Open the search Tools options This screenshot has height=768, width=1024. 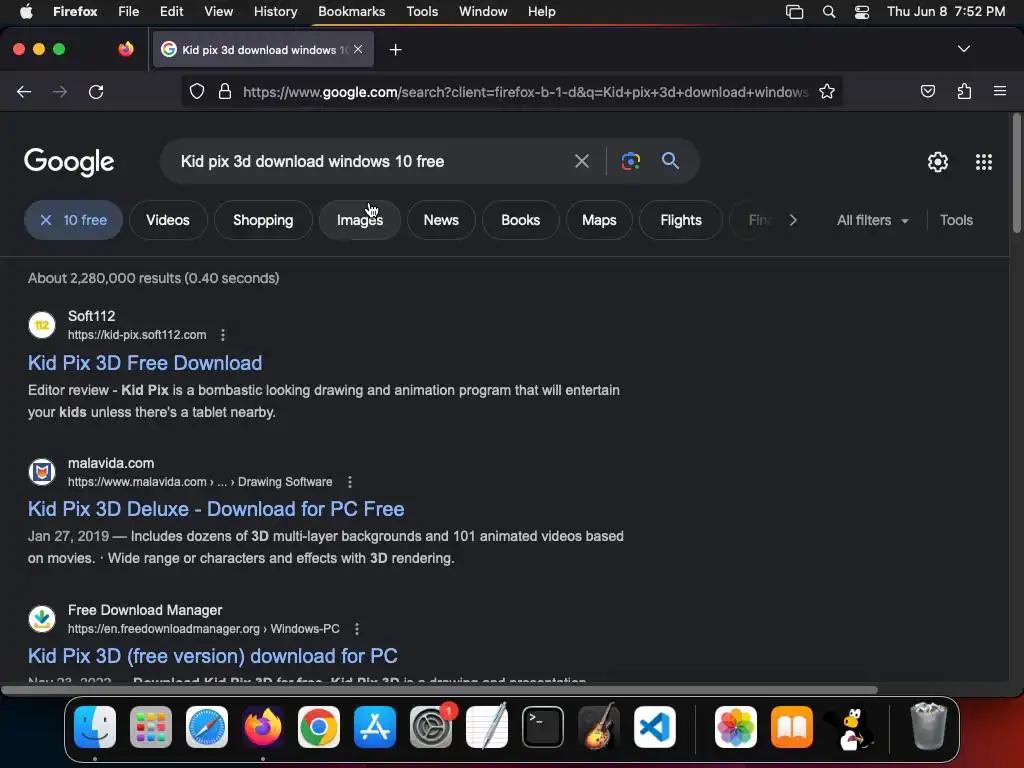[x=956, y=220]
